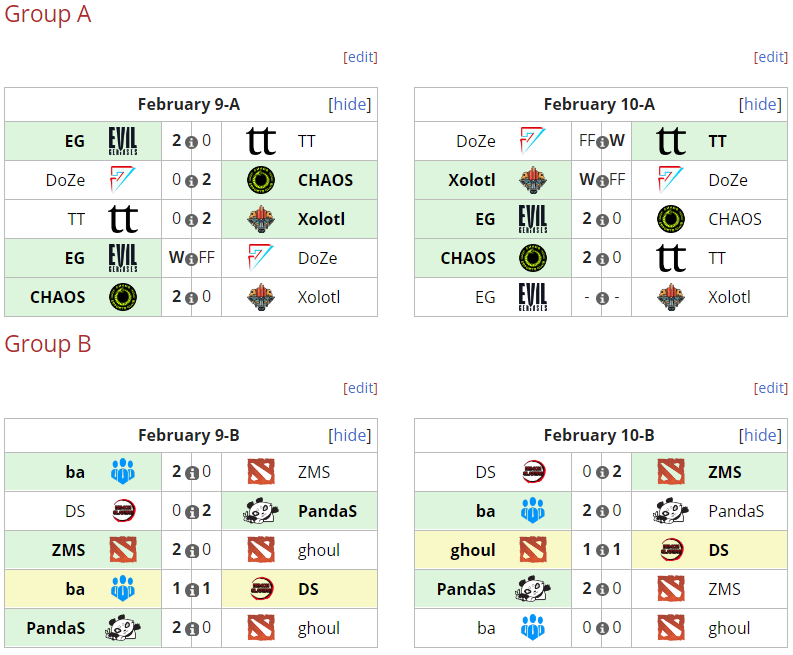The image size is (793, 655).
Task: Click the Xolotl logo in TT vs Xolotl row
Action: coord(261,219)
